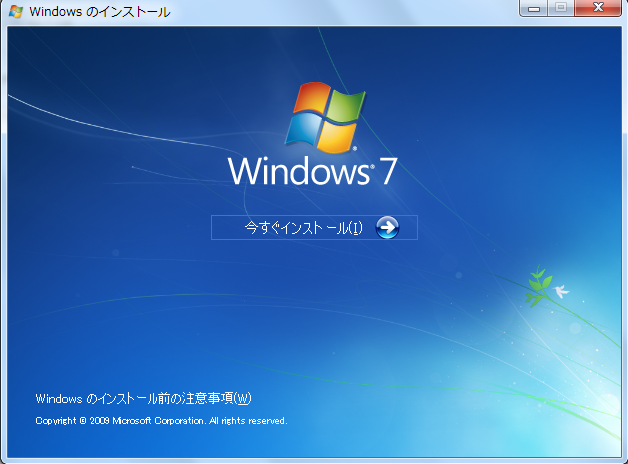Minimize the Windows のインストール window
Viewport: 628px width, 464px height.
[533, 8]
